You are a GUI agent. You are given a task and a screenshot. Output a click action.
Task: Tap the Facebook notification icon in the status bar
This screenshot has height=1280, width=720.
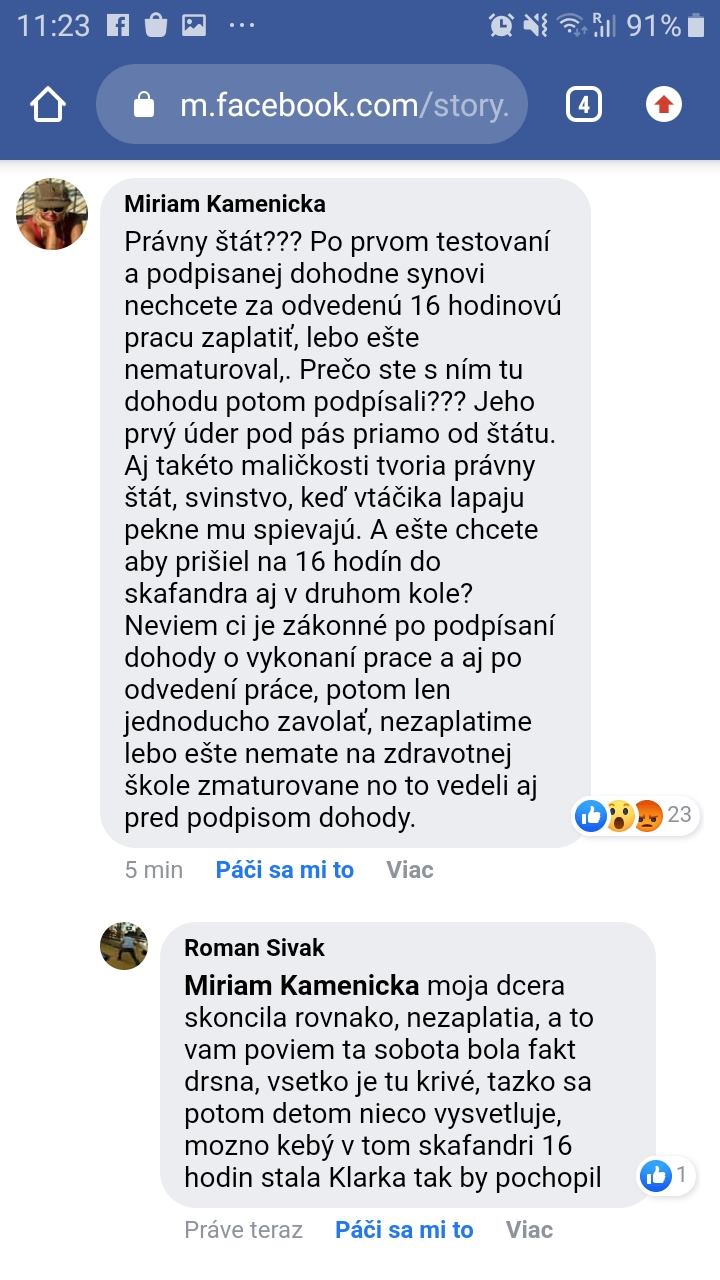coord(118,25)
